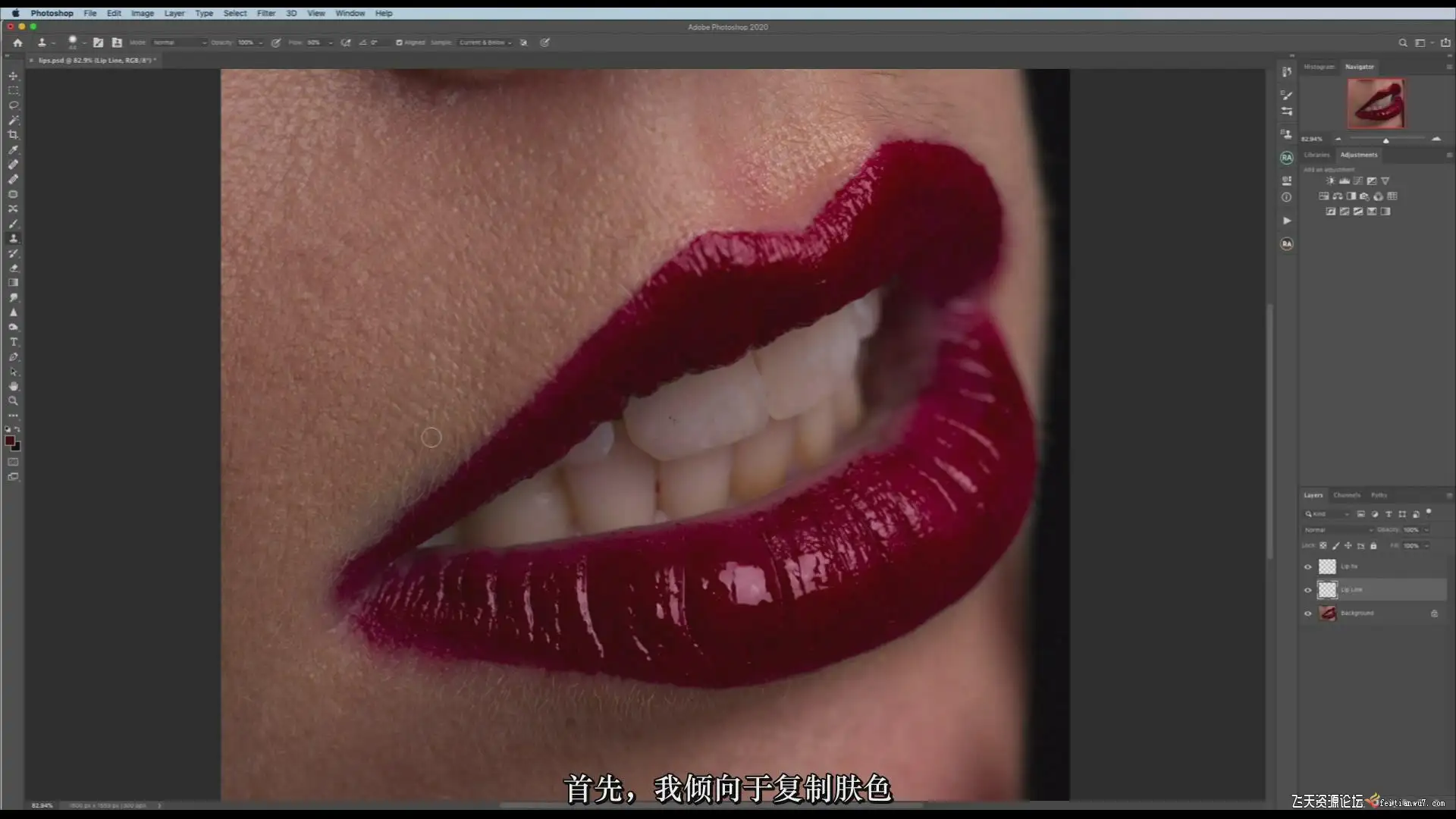Open the layer Fill dropdown arrow

click(1426, 546)
